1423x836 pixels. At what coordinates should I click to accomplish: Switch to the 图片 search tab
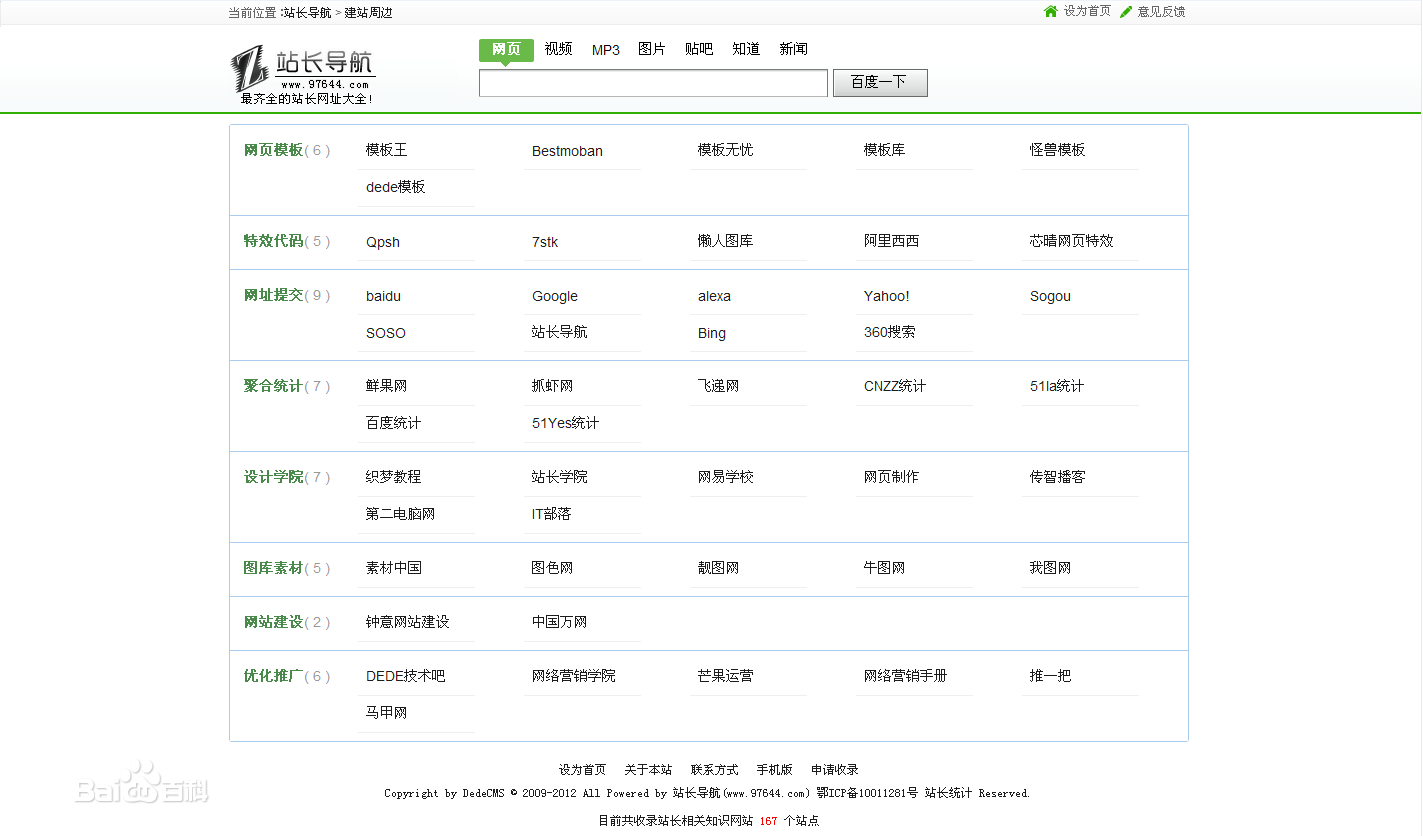pyautogui.click(x=652, y=48)
